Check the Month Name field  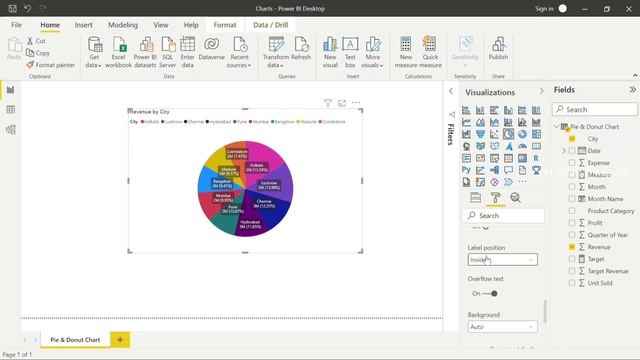point(572,199)
